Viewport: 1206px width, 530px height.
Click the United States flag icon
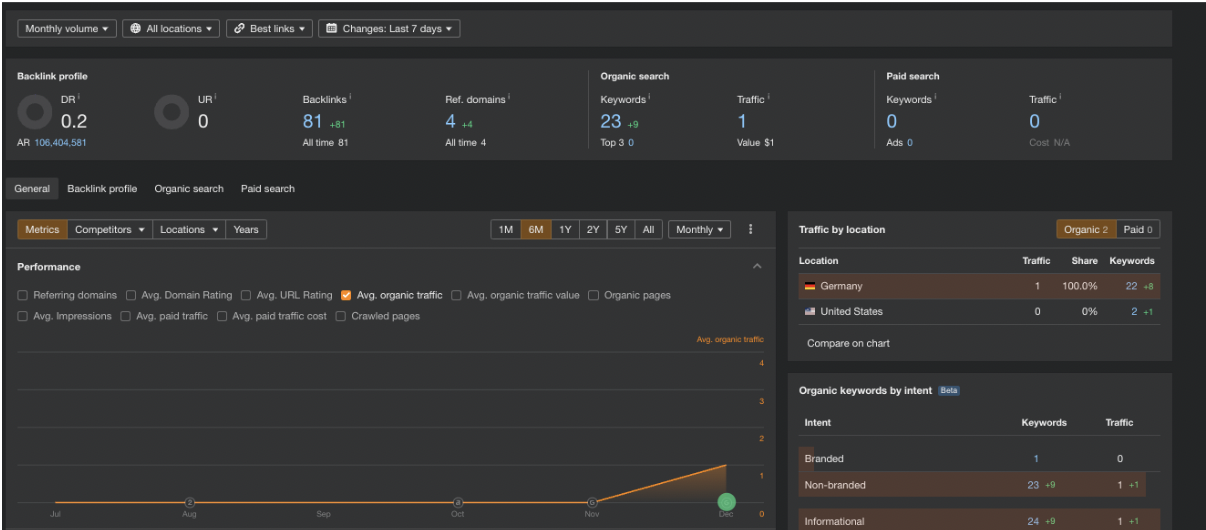pos(810,312)
